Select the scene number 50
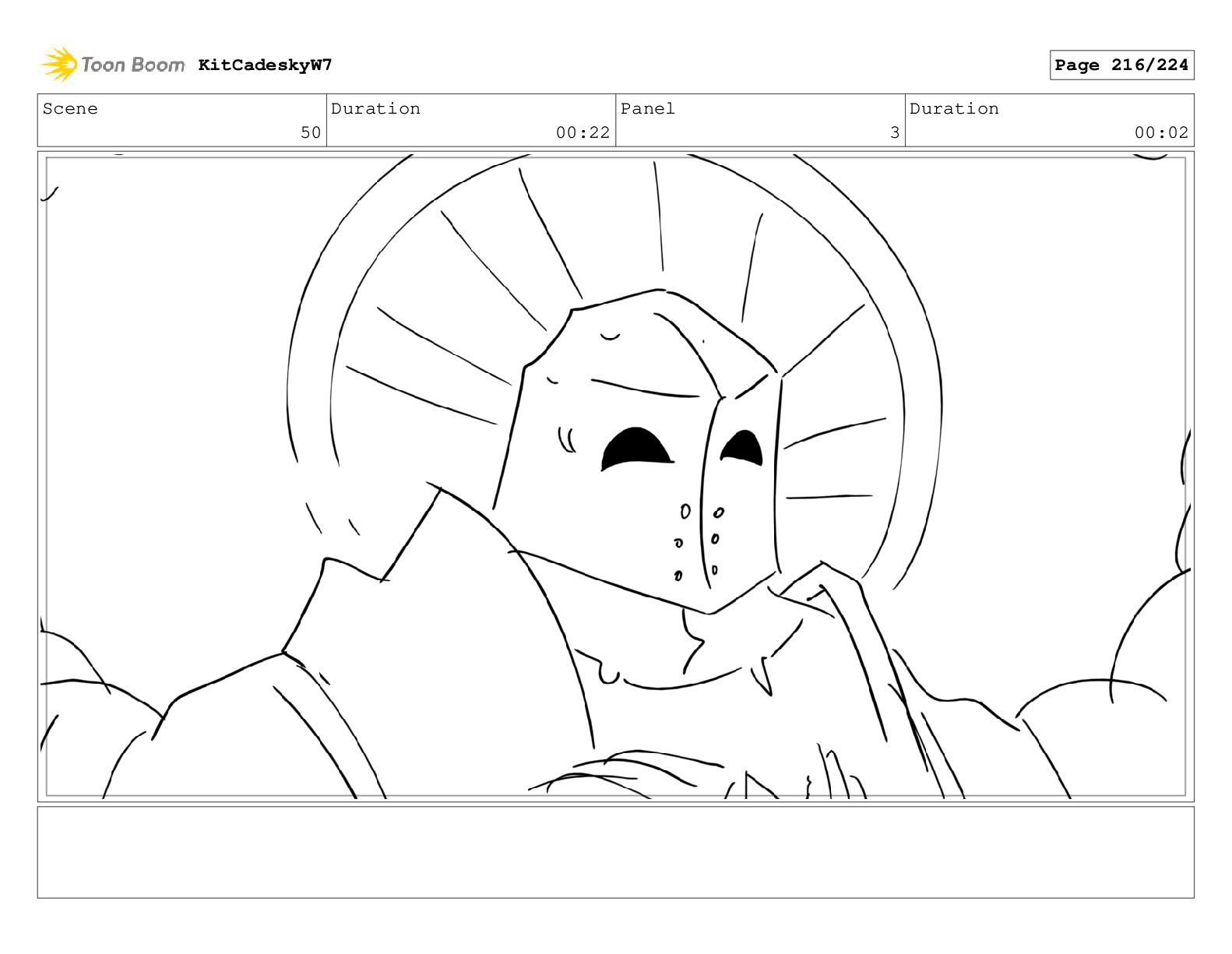This screenshot has width=1232, height=954. [x=310, y=132]
